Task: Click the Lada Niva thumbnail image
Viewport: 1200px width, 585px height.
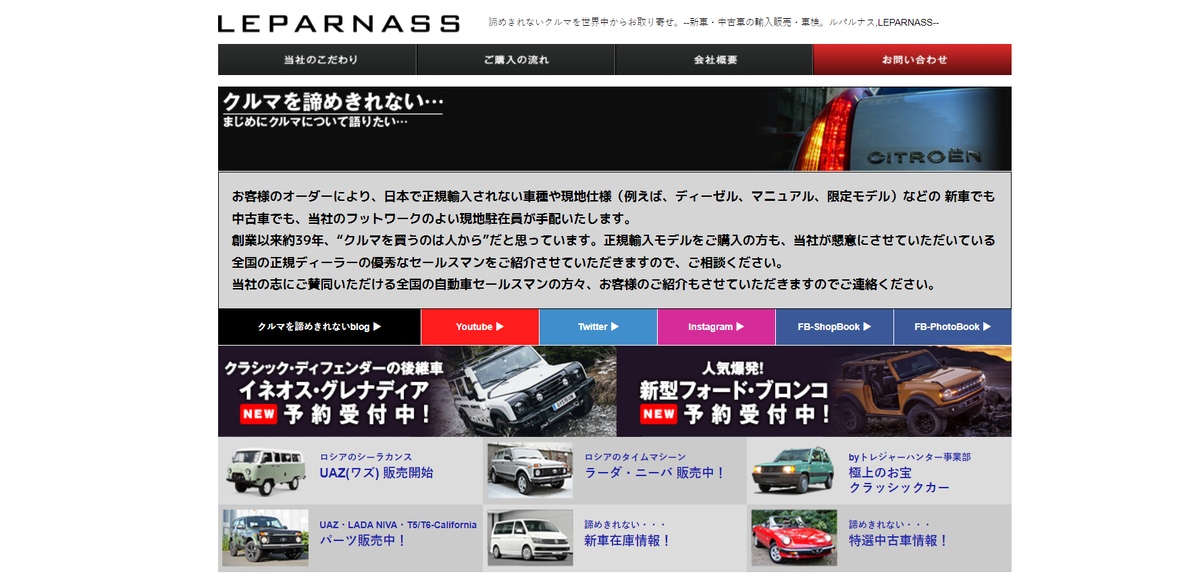Action: (530, 471)
